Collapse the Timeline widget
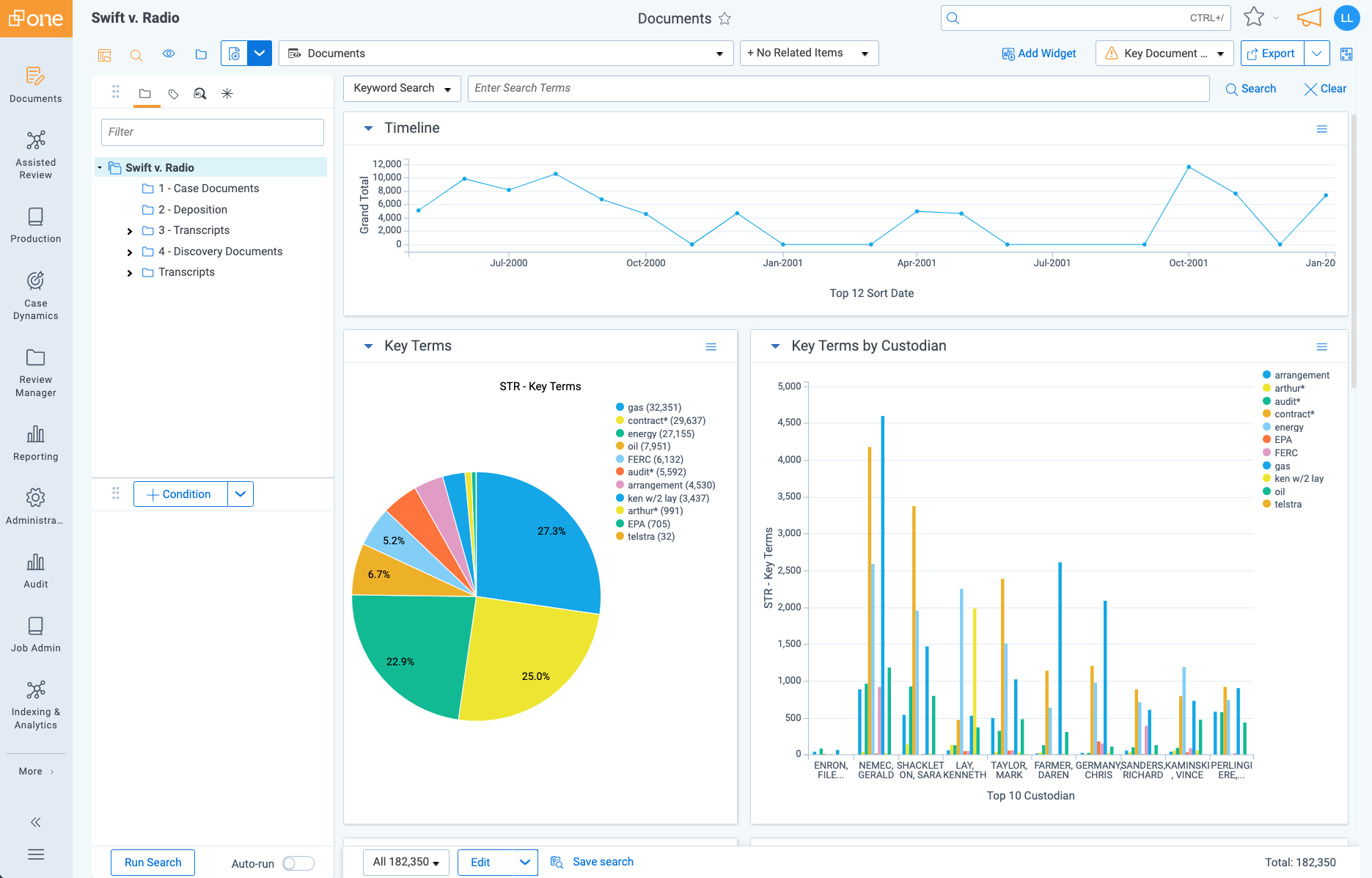Viewport: 1372px width, 878px height. 368,128
